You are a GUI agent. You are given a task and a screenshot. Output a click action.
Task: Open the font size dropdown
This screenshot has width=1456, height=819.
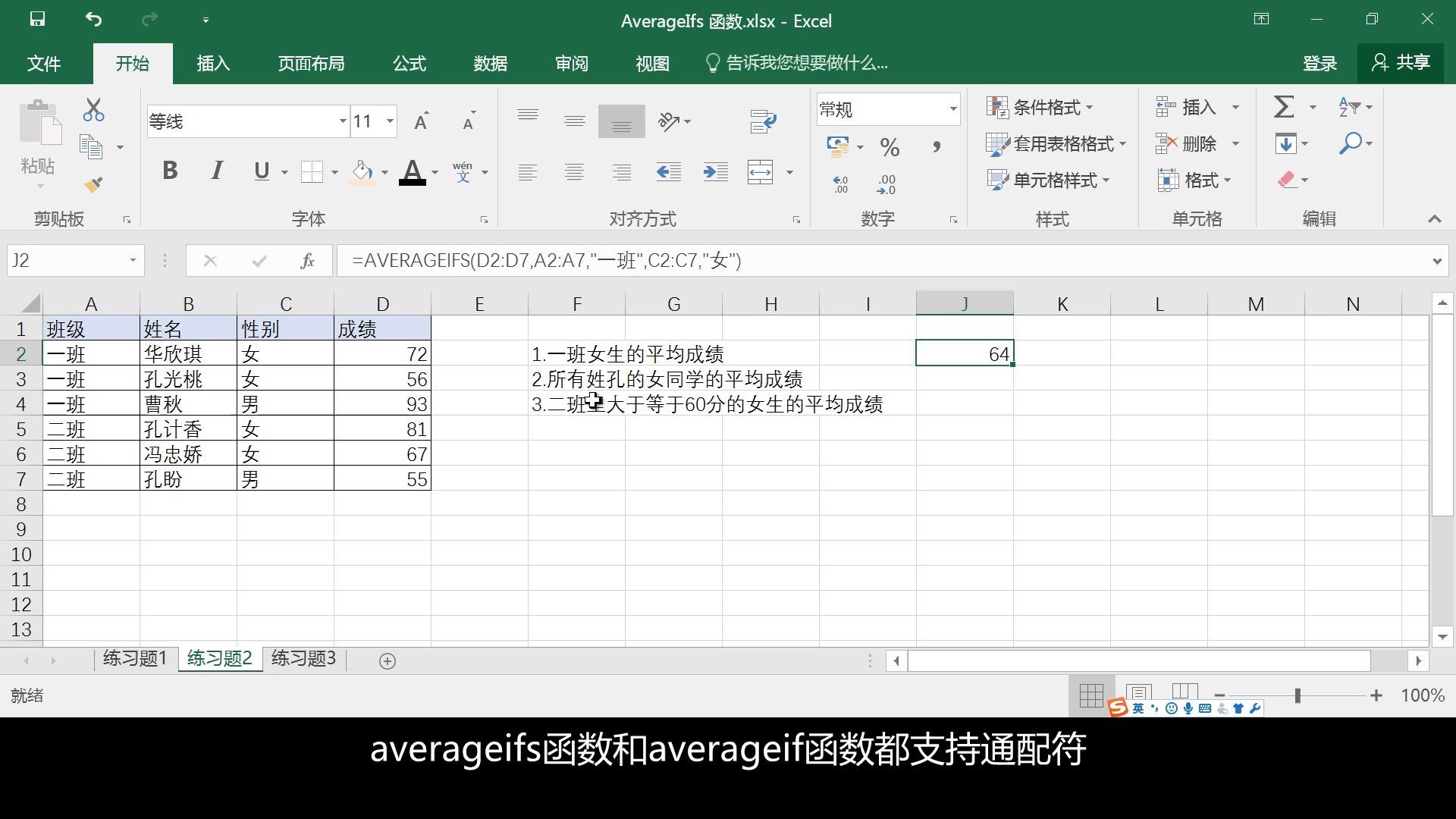(x=390, y=121)
